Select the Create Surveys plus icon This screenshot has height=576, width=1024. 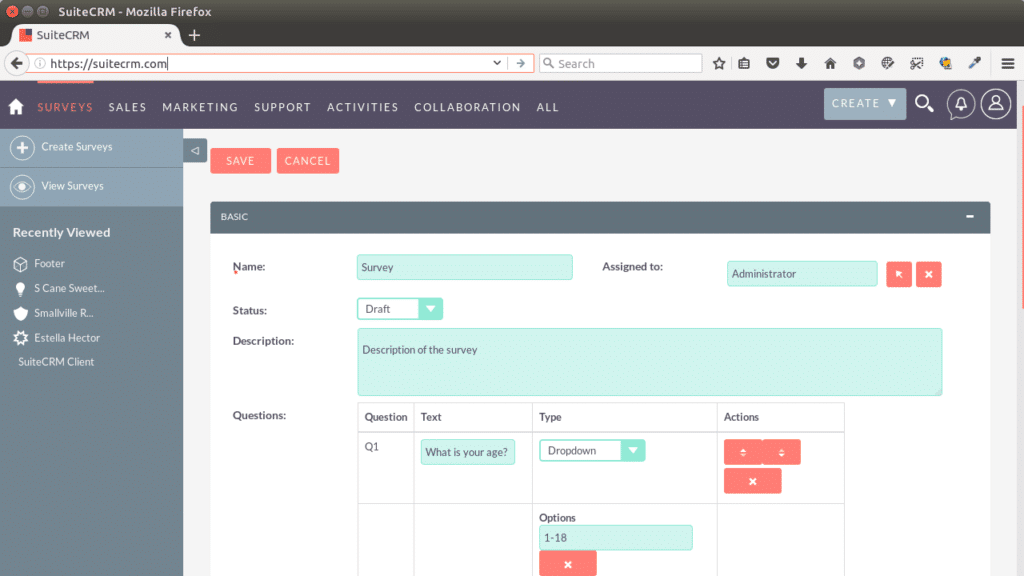click(21, 148)
